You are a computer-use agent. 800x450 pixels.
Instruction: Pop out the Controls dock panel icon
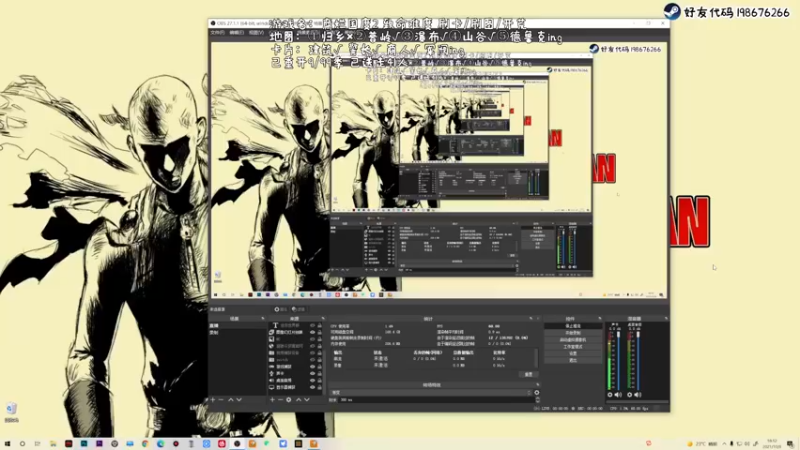(x=600, y=318)
